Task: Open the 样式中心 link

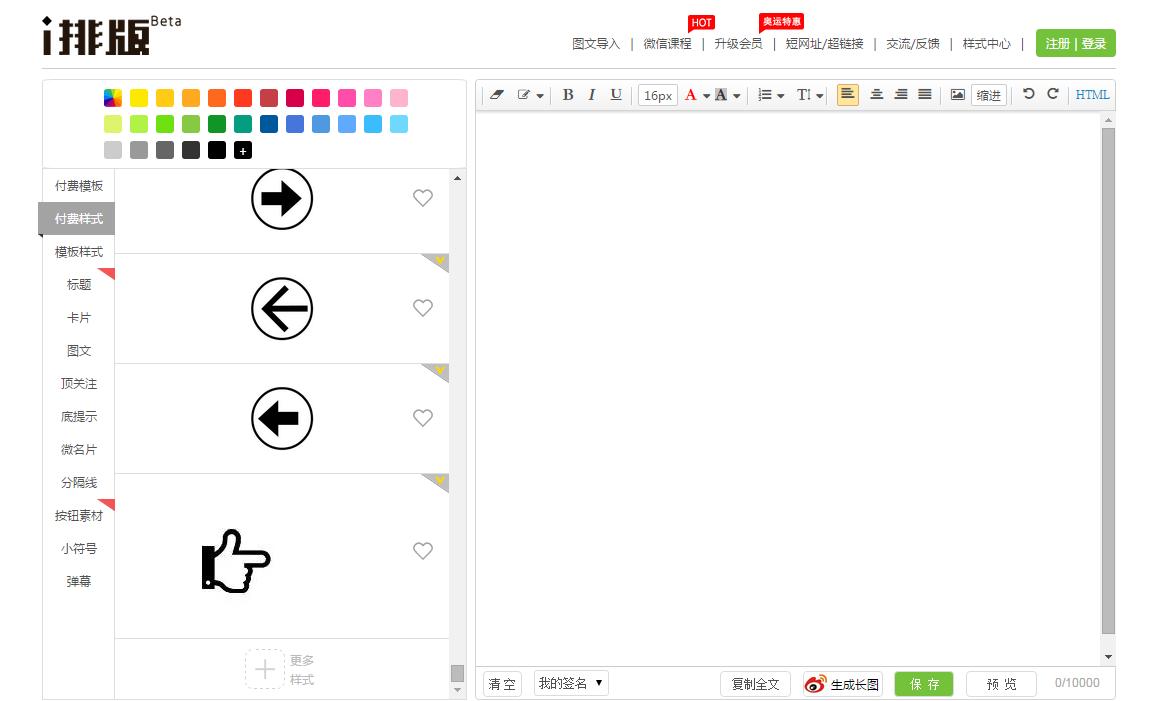Action: [x=987, y=44]
